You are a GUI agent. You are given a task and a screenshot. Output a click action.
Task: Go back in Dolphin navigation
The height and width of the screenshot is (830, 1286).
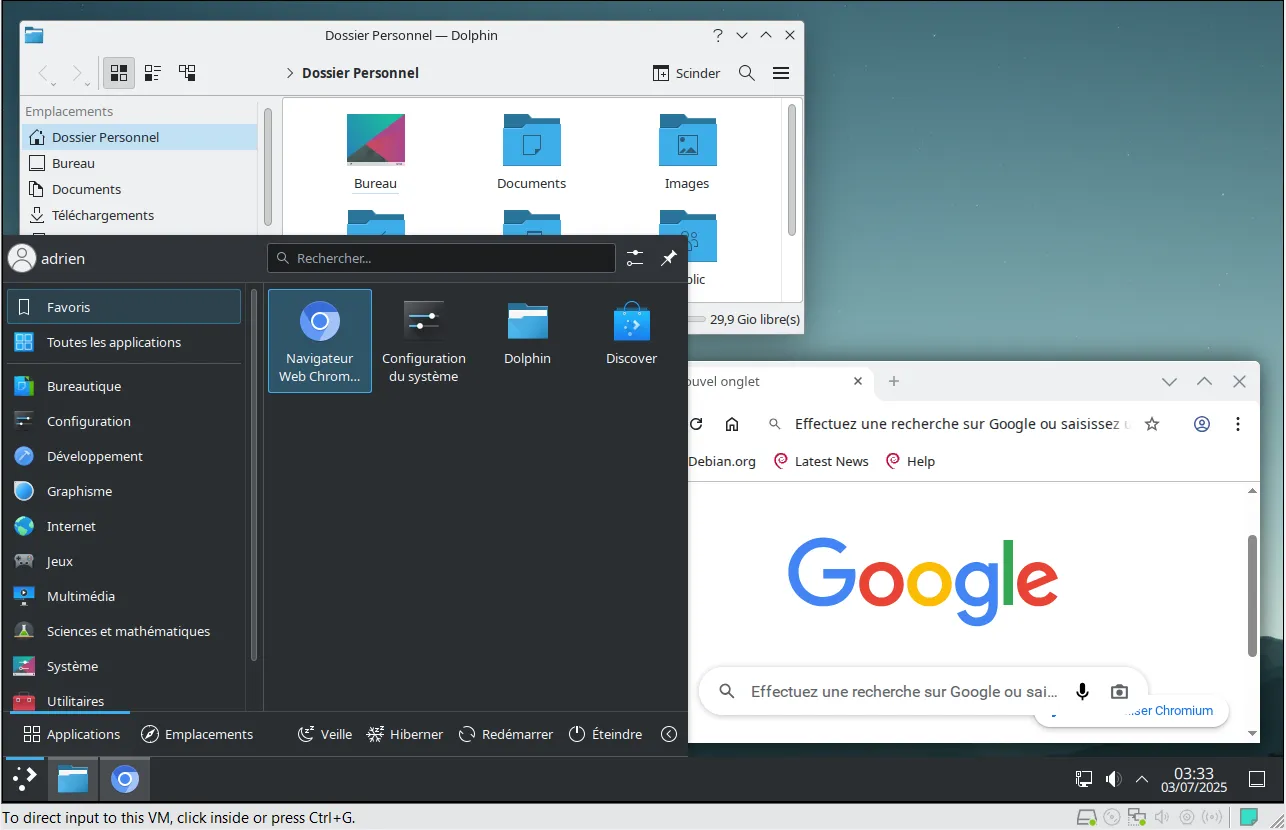43,73
